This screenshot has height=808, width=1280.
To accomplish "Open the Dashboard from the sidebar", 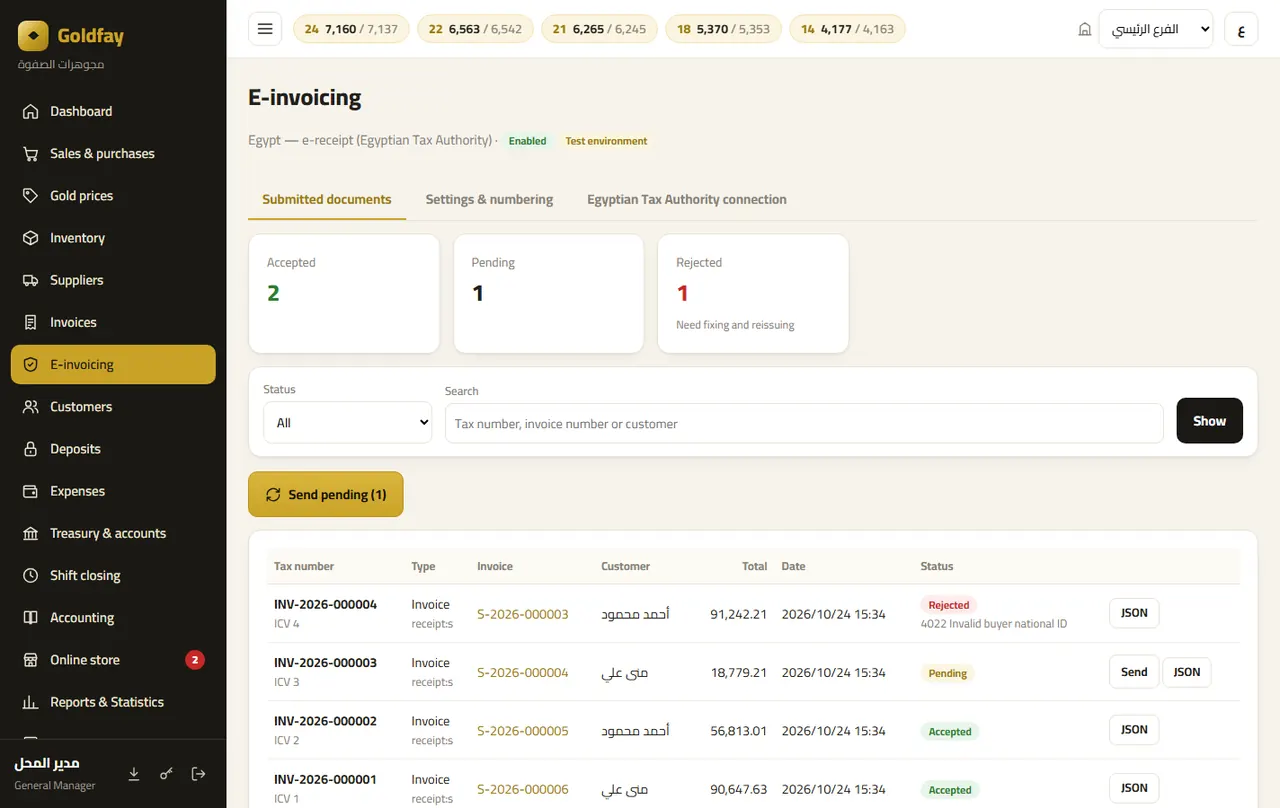I will pyautogui.click(x=113, y=111).
